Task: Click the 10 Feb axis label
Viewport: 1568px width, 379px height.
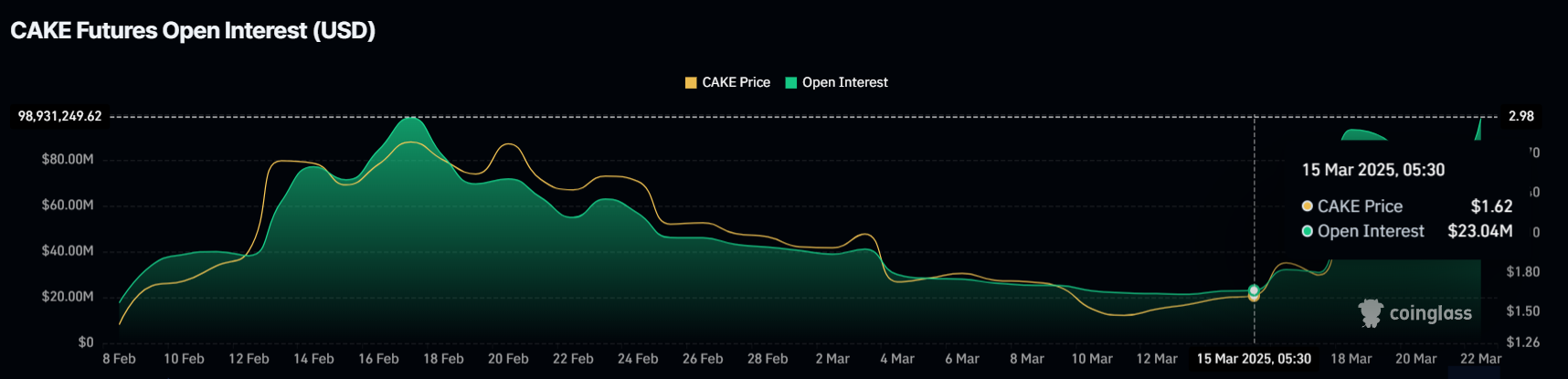Action: (x=184, y=359)
